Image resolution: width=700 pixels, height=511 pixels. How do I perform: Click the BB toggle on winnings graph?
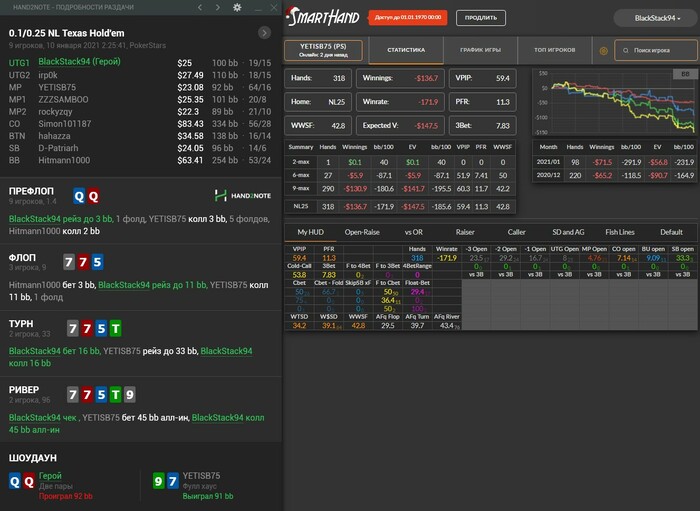point(685,74)
